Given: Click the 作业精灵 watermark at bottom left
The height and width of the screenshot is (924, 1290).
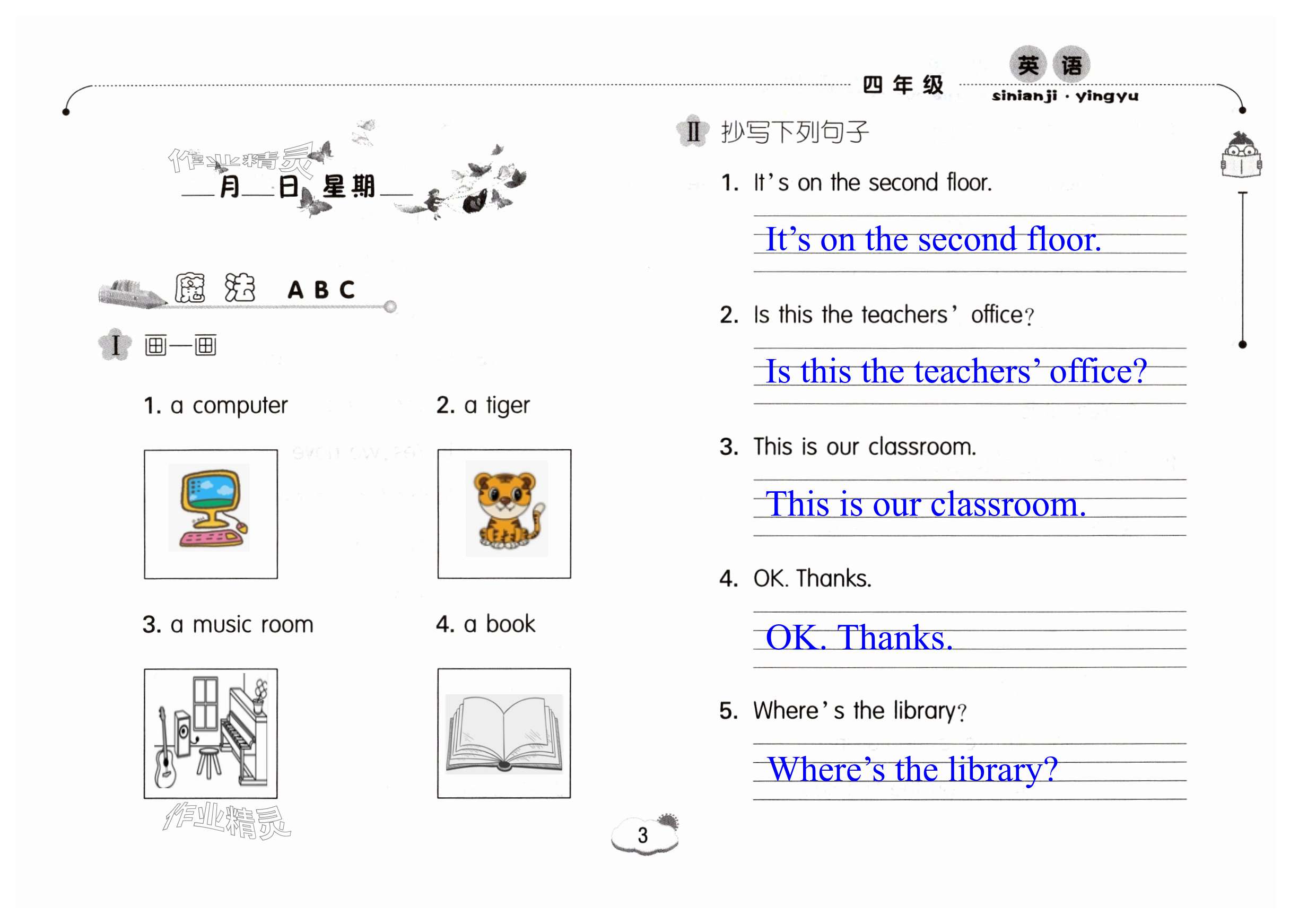Looking at the screenshot, I should click(227, 821).
